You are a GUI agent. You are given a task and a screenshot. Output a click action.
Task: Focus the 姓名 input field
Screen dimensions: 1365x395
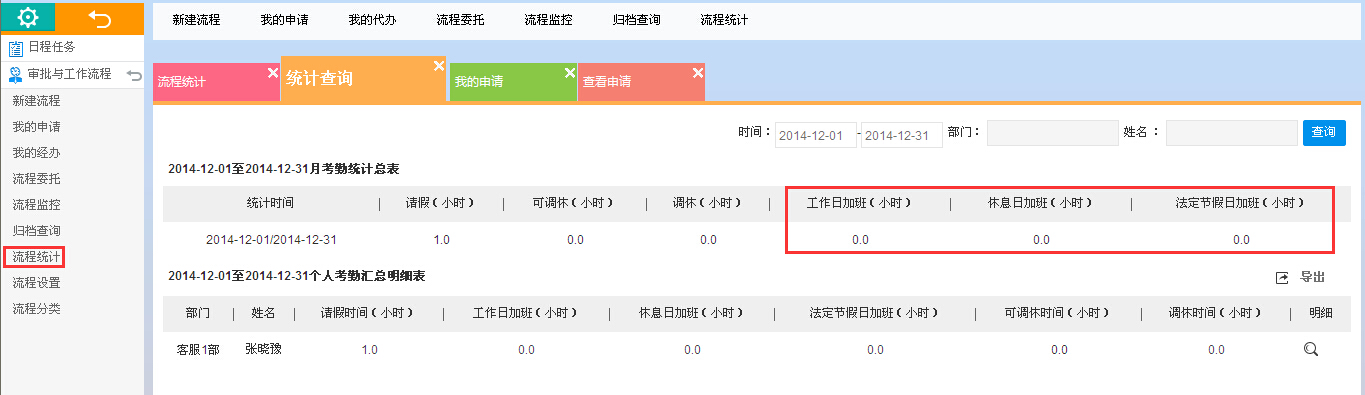[x=1231, y=134]
